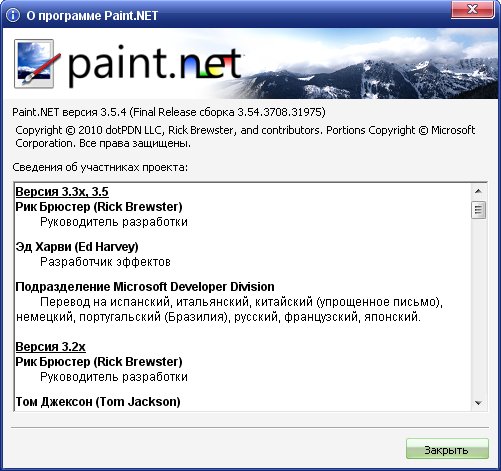Close the About Paint.NET dialog with X
Viewport: 501px width, 471px height.
[472, 9]
